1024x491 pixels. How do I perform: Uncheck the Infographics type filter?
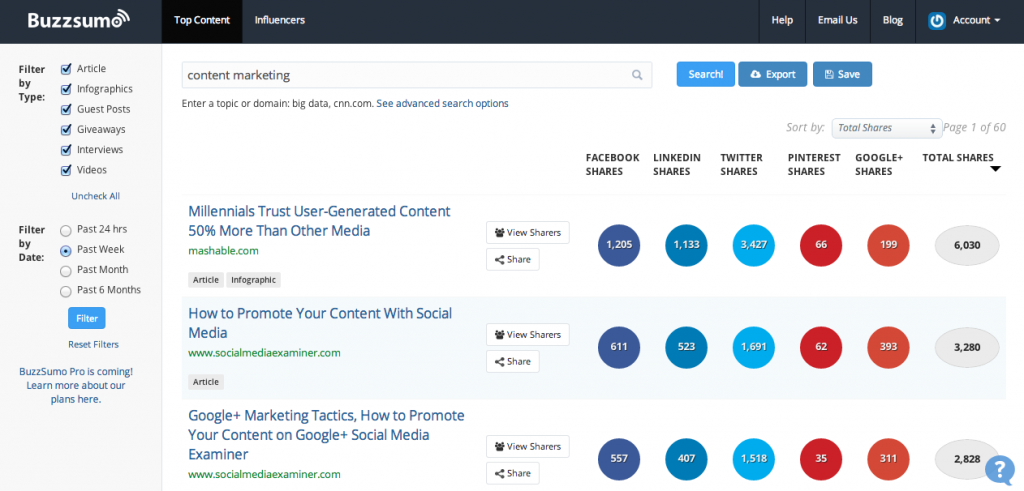(66, 89)
